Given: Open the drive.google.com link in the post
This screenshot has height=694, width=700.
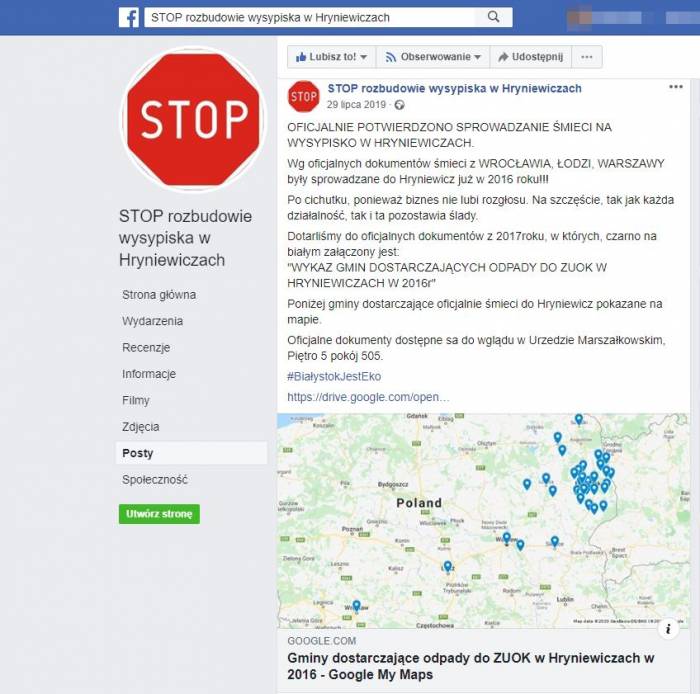Looking at the screenshot, I should tap(368, 397).
